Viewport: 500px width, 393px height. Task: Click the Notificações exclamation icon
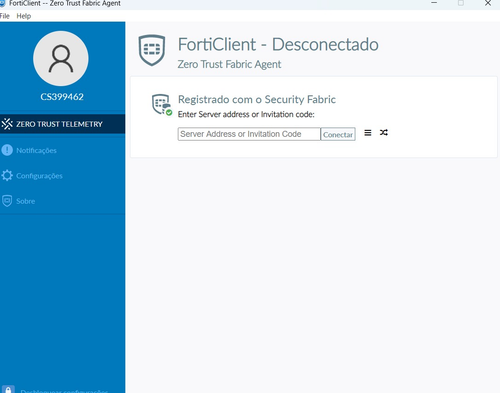pos(7,150)
